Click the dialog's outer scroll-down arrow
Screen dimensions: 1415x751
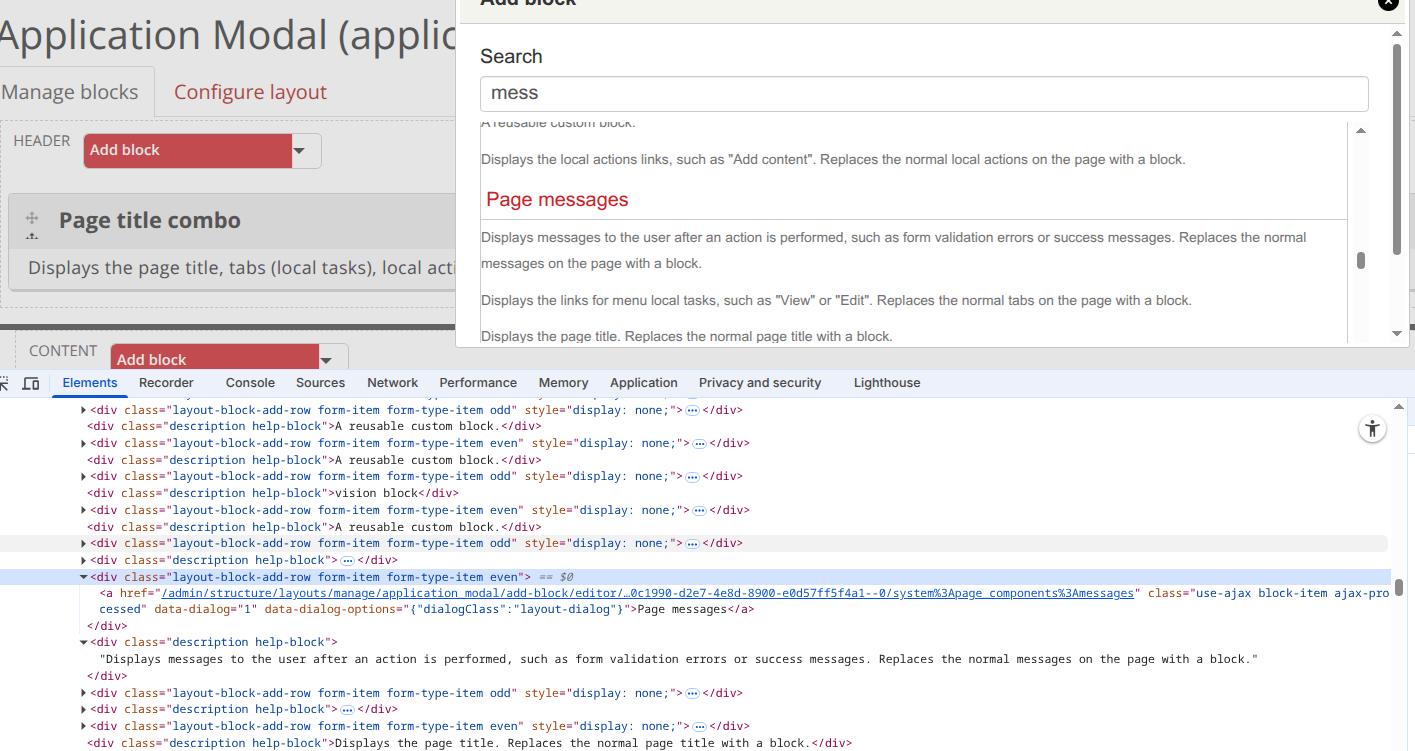(x=1397, y=334)
